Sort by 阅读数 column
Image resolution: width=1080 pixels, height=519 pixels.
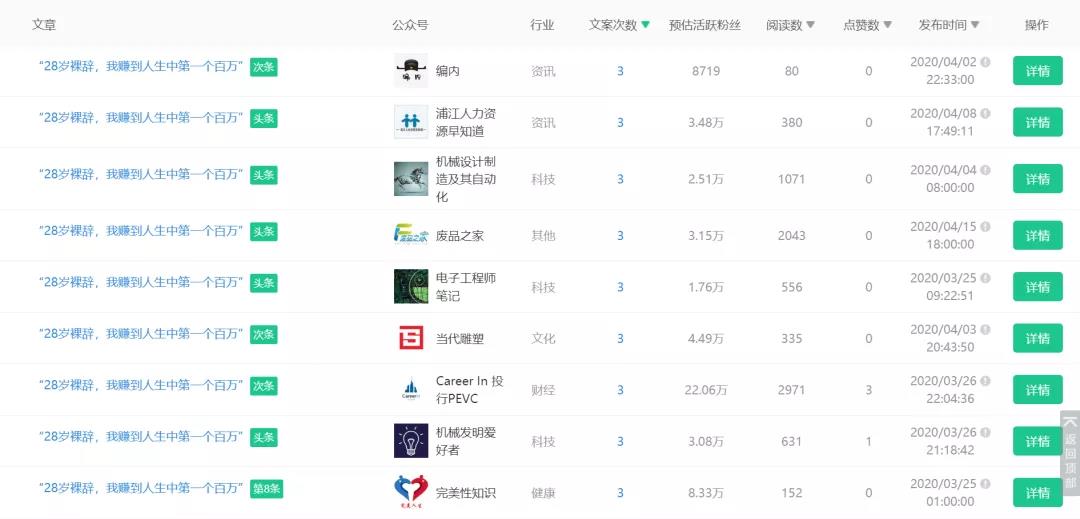810,25
